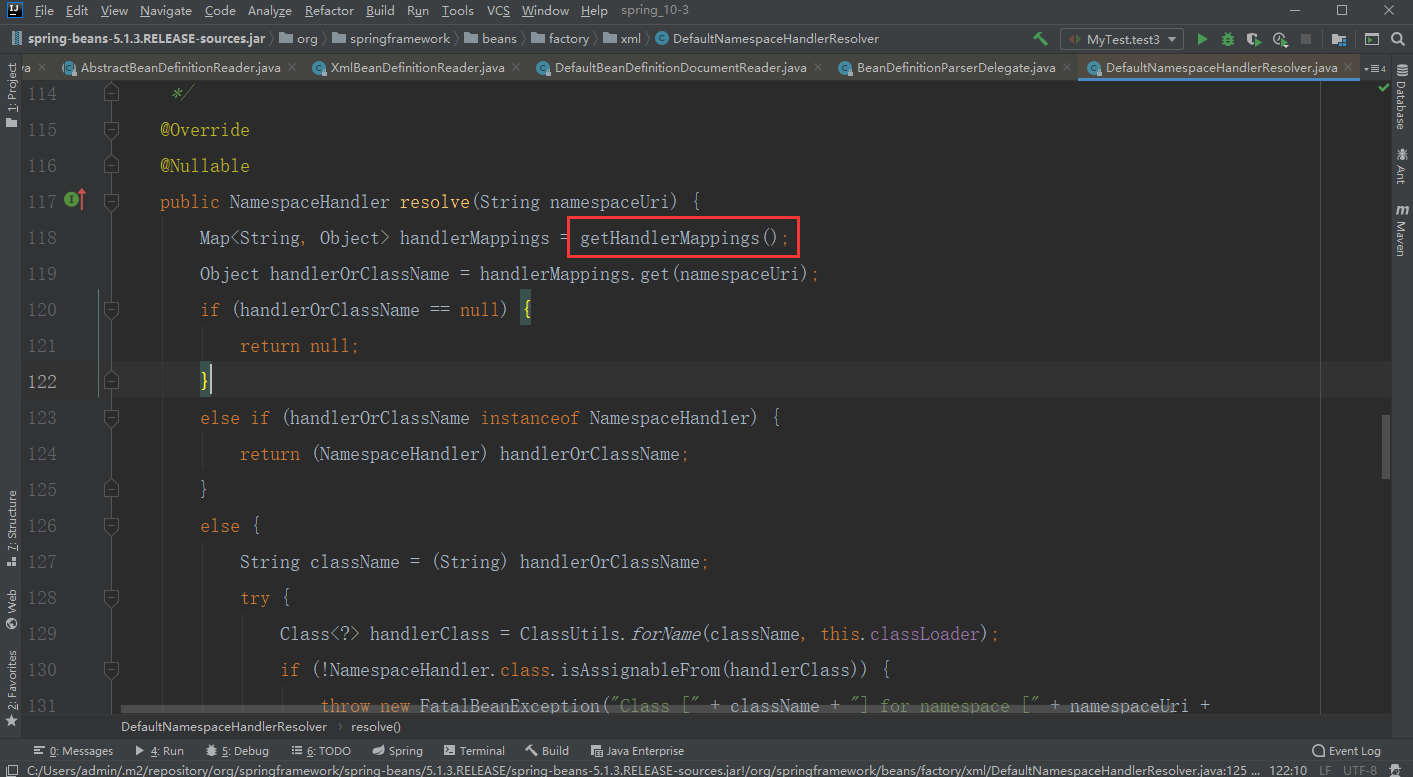Open the Navigate menu
The height and width of the screenshot is (777, 1413).
pos(166,11)
